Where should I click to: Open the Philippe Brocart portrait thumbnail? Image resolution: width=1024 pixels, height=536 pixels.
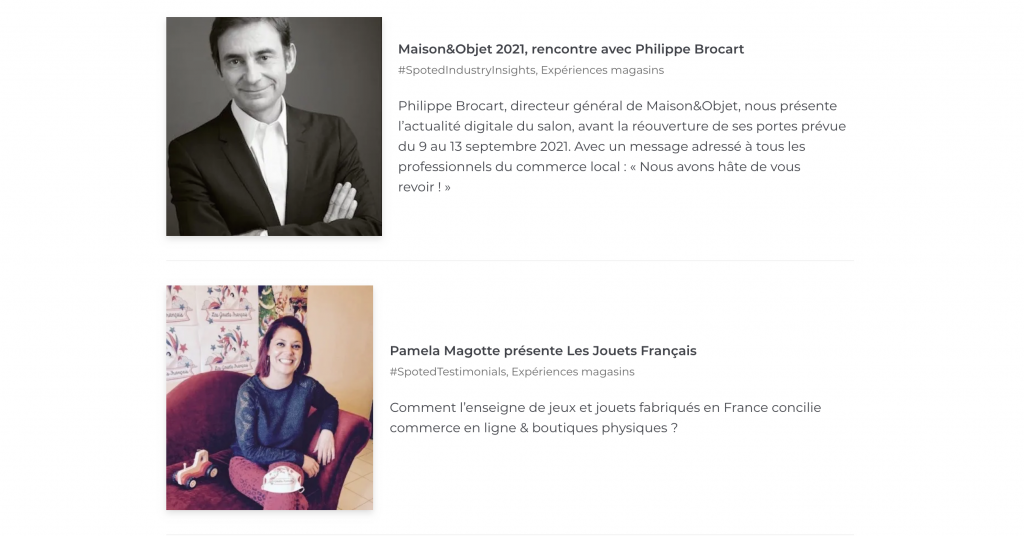point(274,127)
